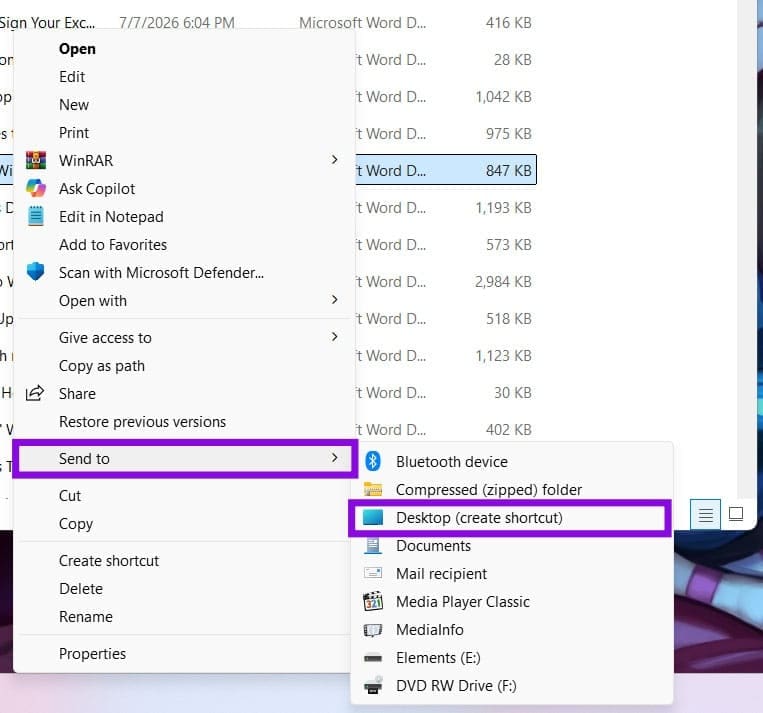Click the Microsoft Defender shield icon
The height and width of the screenshot is (713, 763).
click(36, 272)
